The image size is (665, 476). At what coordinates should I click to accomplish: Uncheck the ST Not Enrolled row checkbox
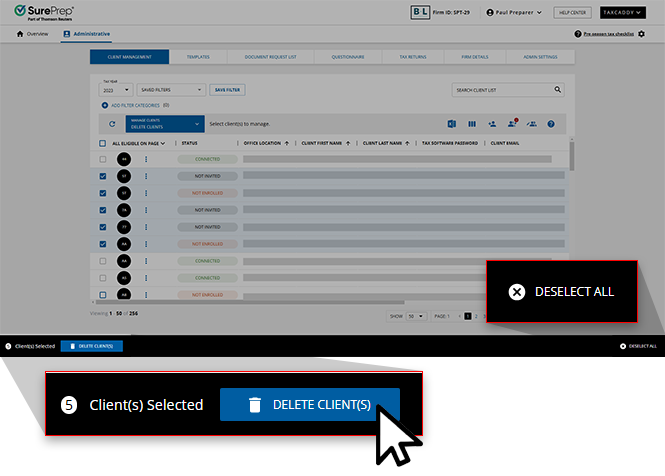tap(103, 193)
